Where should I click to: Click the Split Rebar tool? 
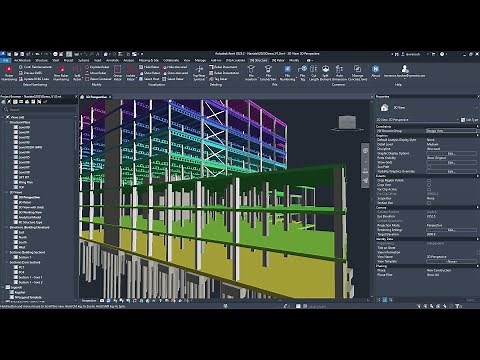click(77, 73)
